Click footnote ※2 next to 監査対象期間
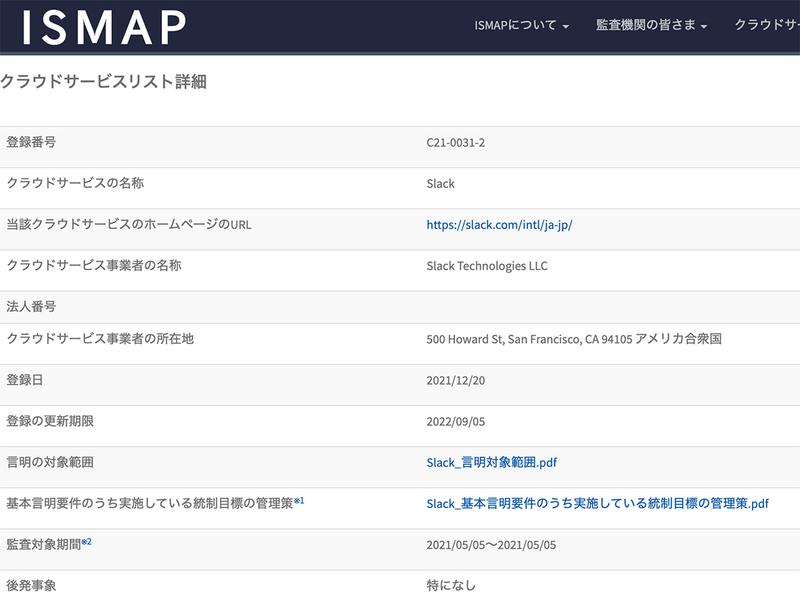 pyautogui.click(x=87, y=541)
